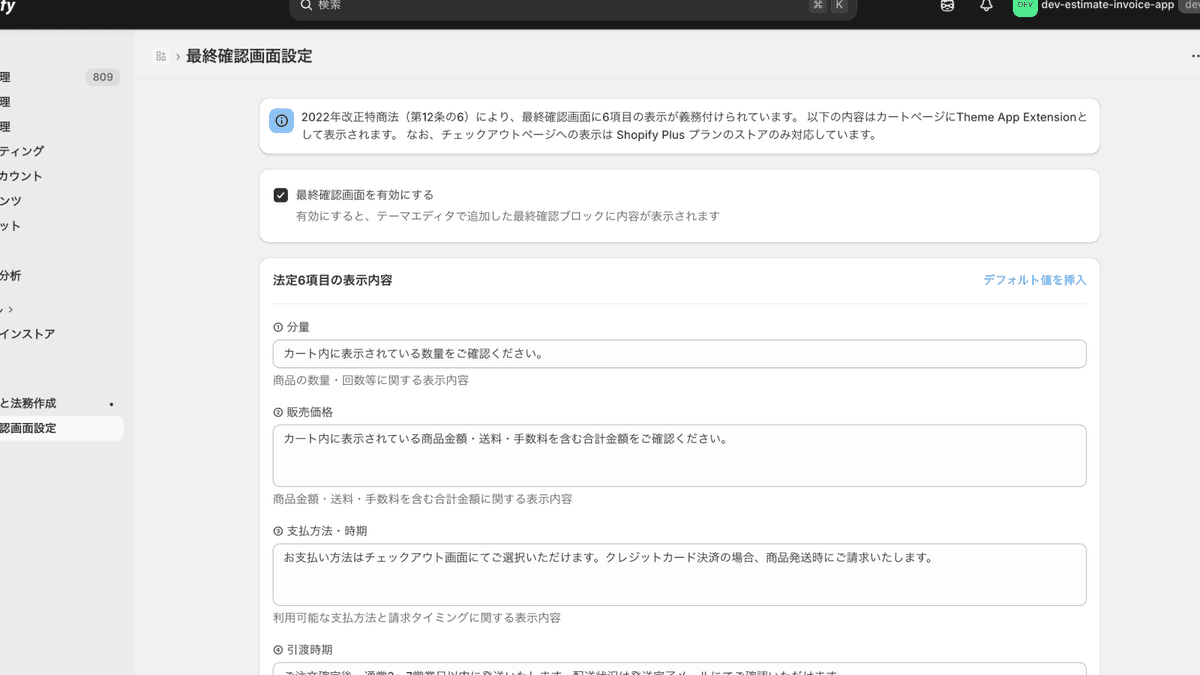Click the 販売価格 text area
The image size is (1200, 675).
(x=680, y=455)
